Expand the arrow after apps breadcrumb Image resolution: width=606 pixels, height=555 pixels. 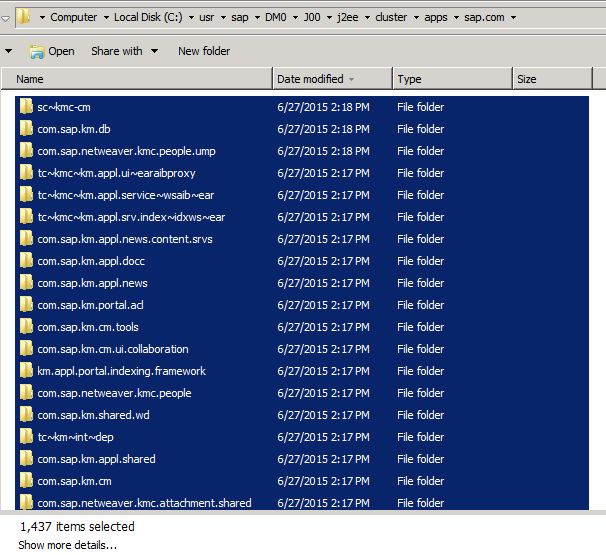click(456, 17)
